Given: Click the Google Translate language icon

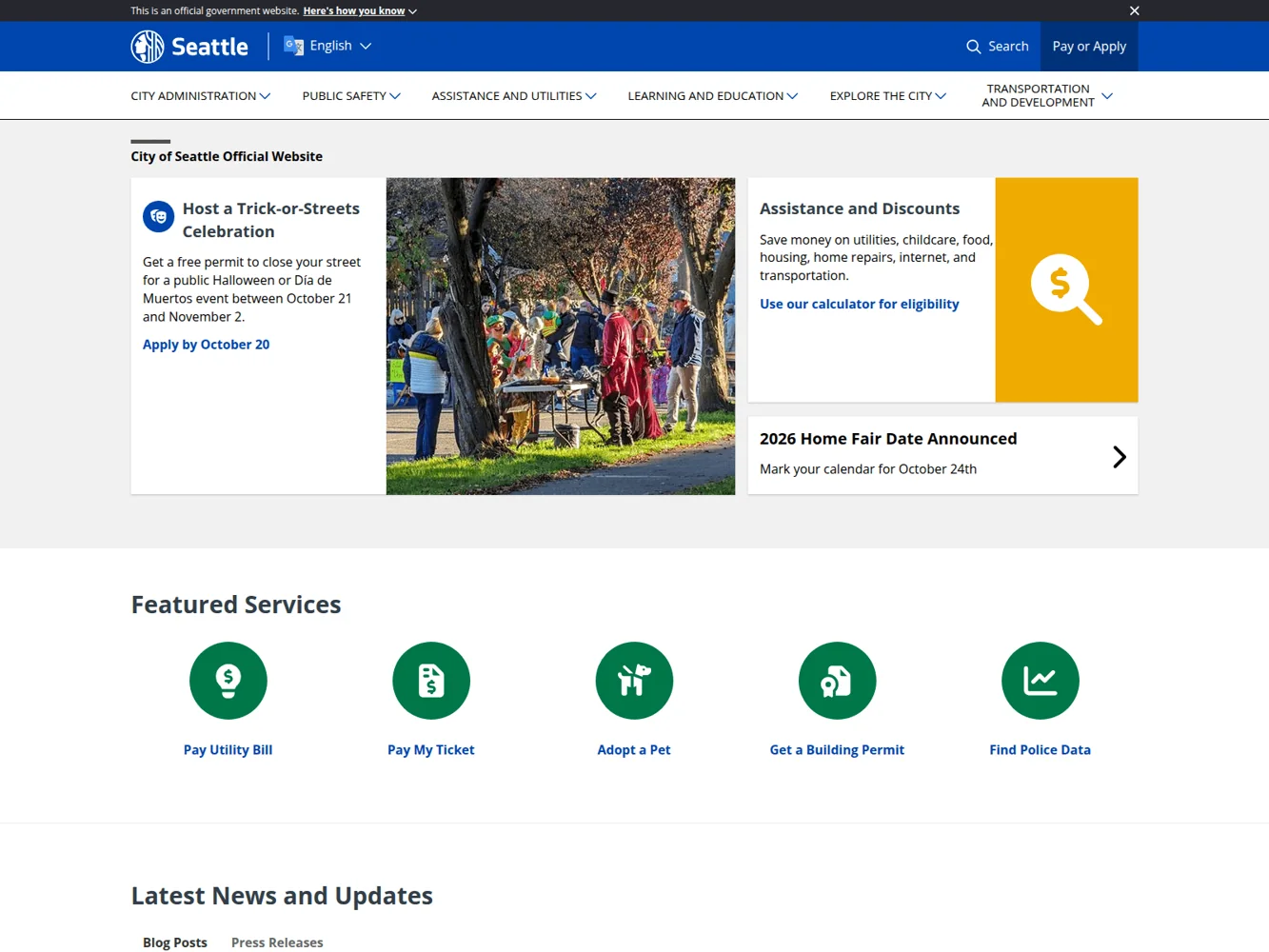Looking at the screenshot, I should click(293, 46).
